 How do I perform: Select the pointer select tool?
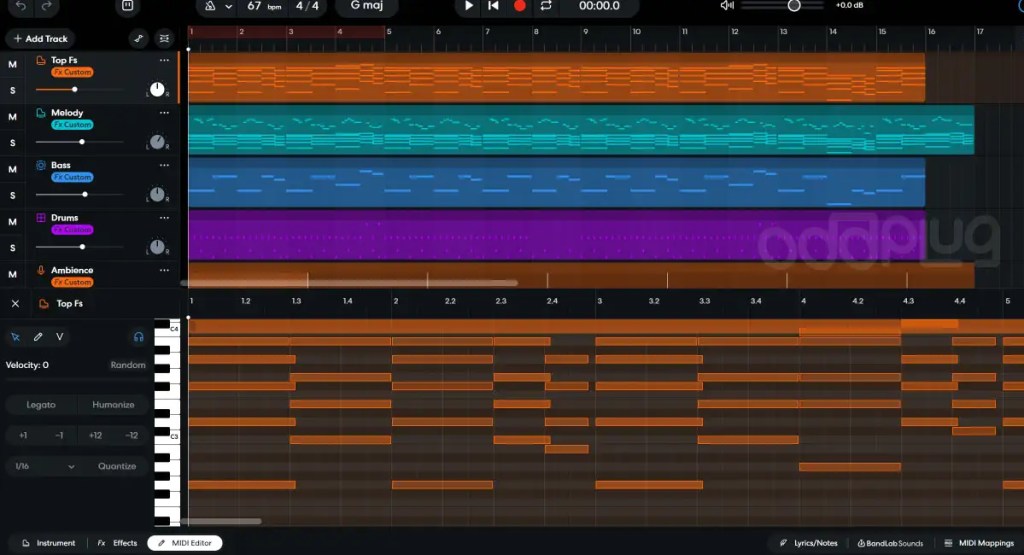coord(16,337)
